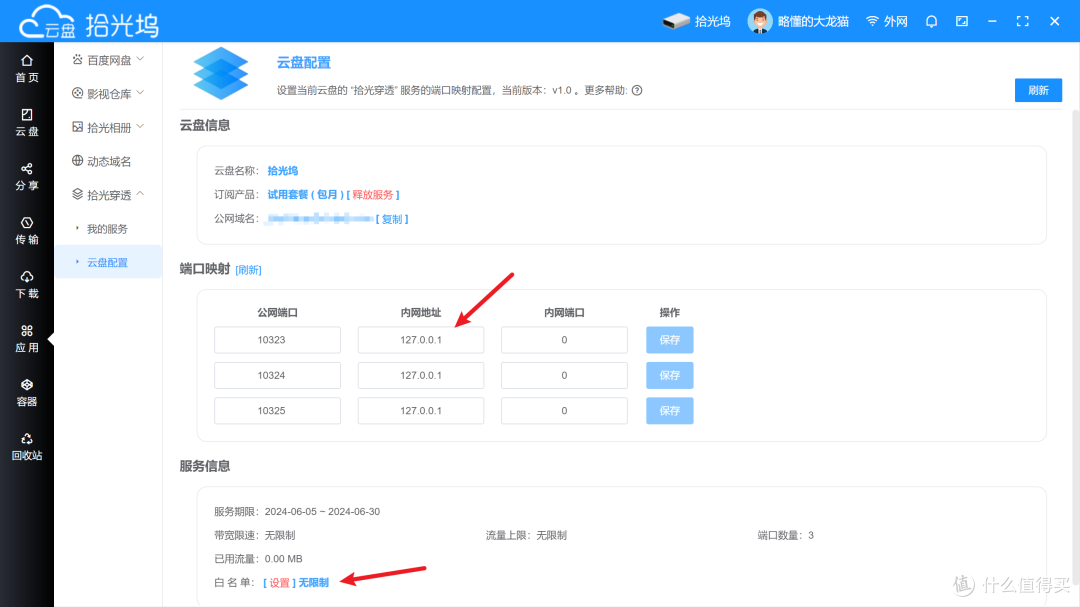Click the help question mark icon
This screenshot has width=1080, height=607.
tap(637, 90)
